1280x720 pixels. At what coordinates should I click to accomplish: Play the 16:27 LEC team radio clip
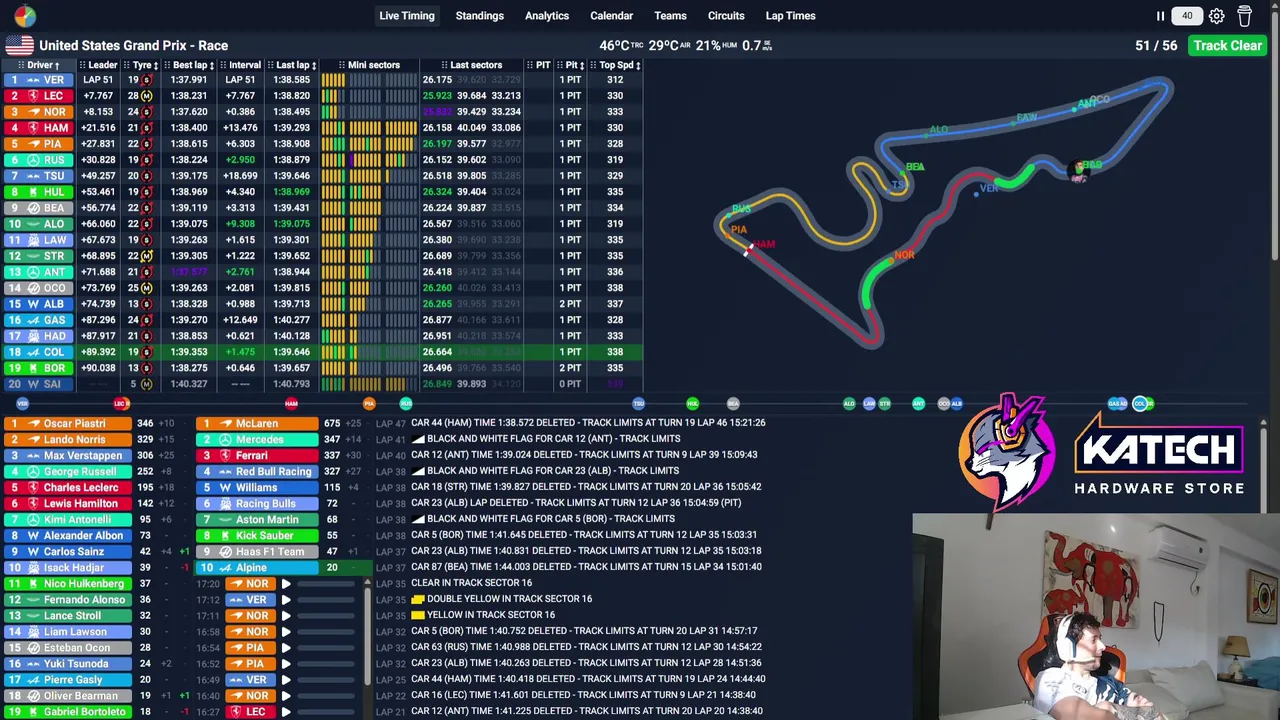coord(286,712)
